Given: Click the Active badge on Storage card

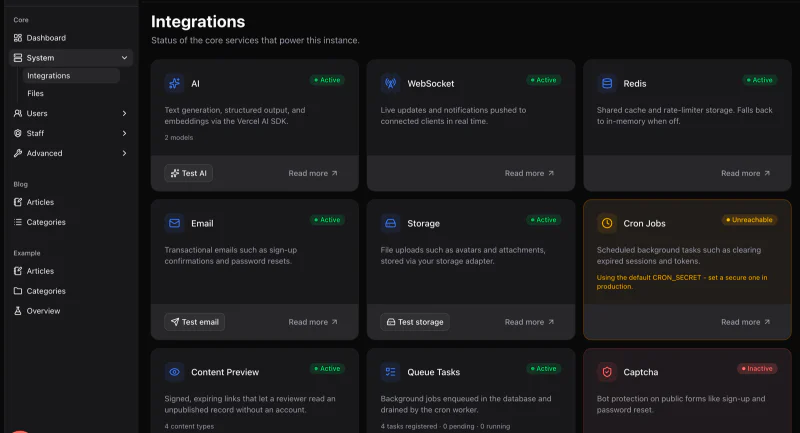Looking at the screenshot, I should 543,220.
